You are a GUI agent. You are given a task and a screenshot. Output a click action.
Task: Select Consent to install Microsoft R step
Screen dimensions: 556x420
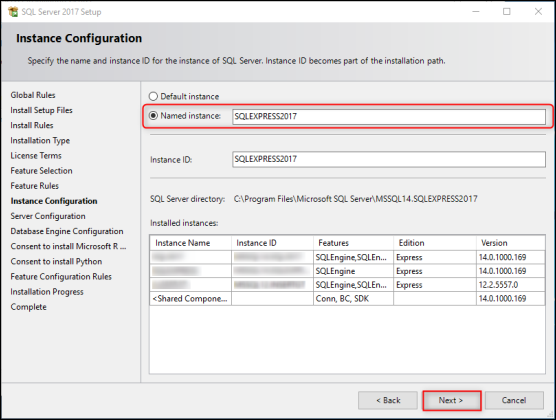click(x=68, y=246)
